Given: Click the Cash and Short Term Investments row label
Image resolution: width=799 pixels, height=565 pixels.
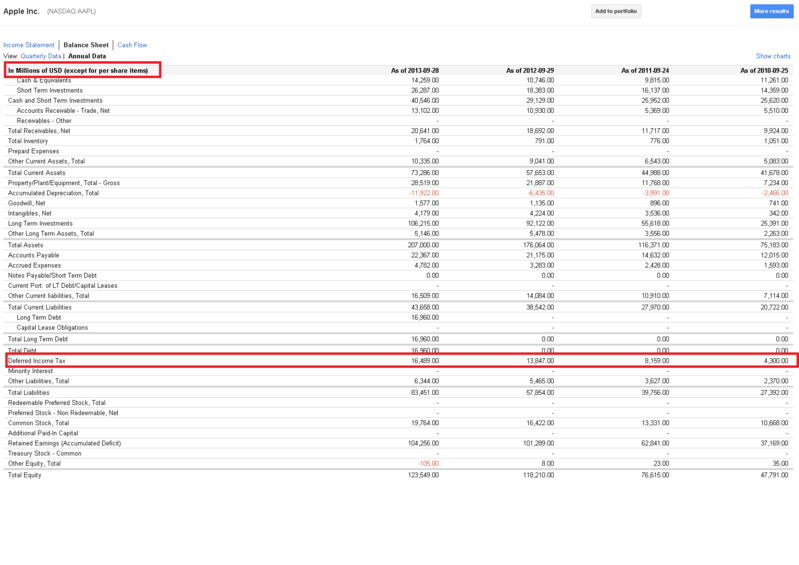Looking at the screenshot, I should (x=55, y=100).
